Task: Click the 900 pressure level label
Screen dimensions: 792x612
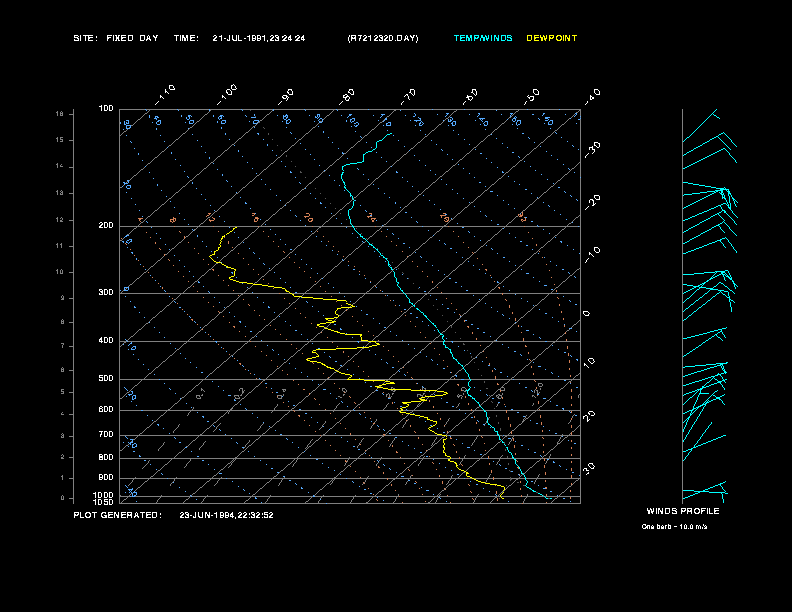Action: click(x=106, y=478)
